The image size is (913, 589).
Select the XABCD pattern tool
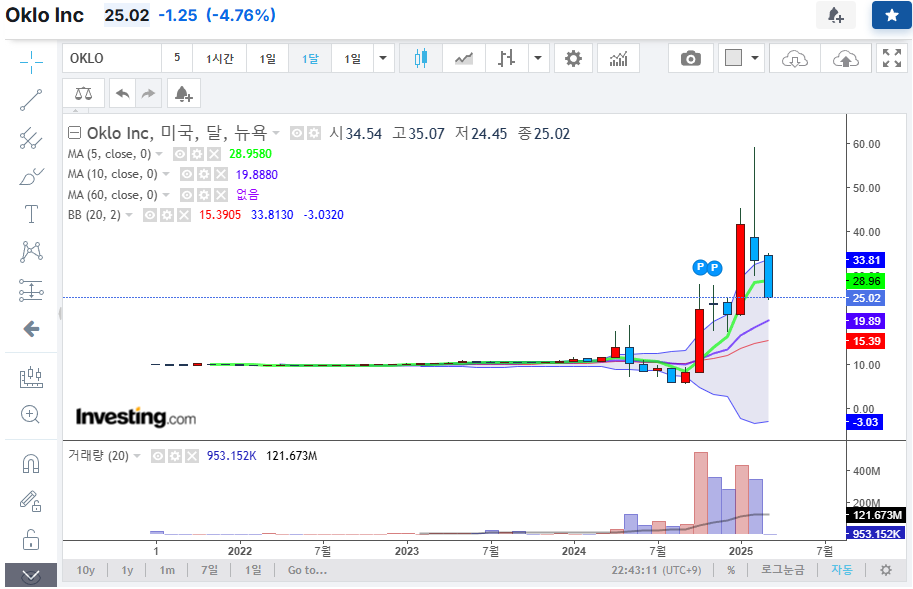(x=31, y=251)
